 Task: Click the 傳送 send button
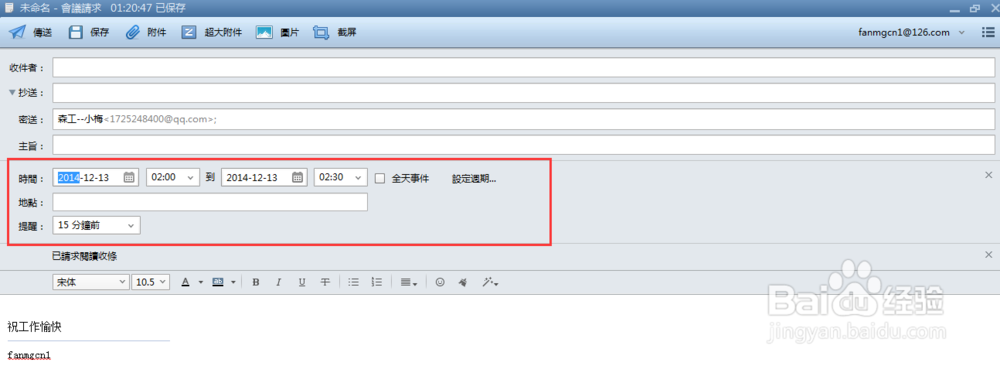pyautogui.click(x=30, y=33)
